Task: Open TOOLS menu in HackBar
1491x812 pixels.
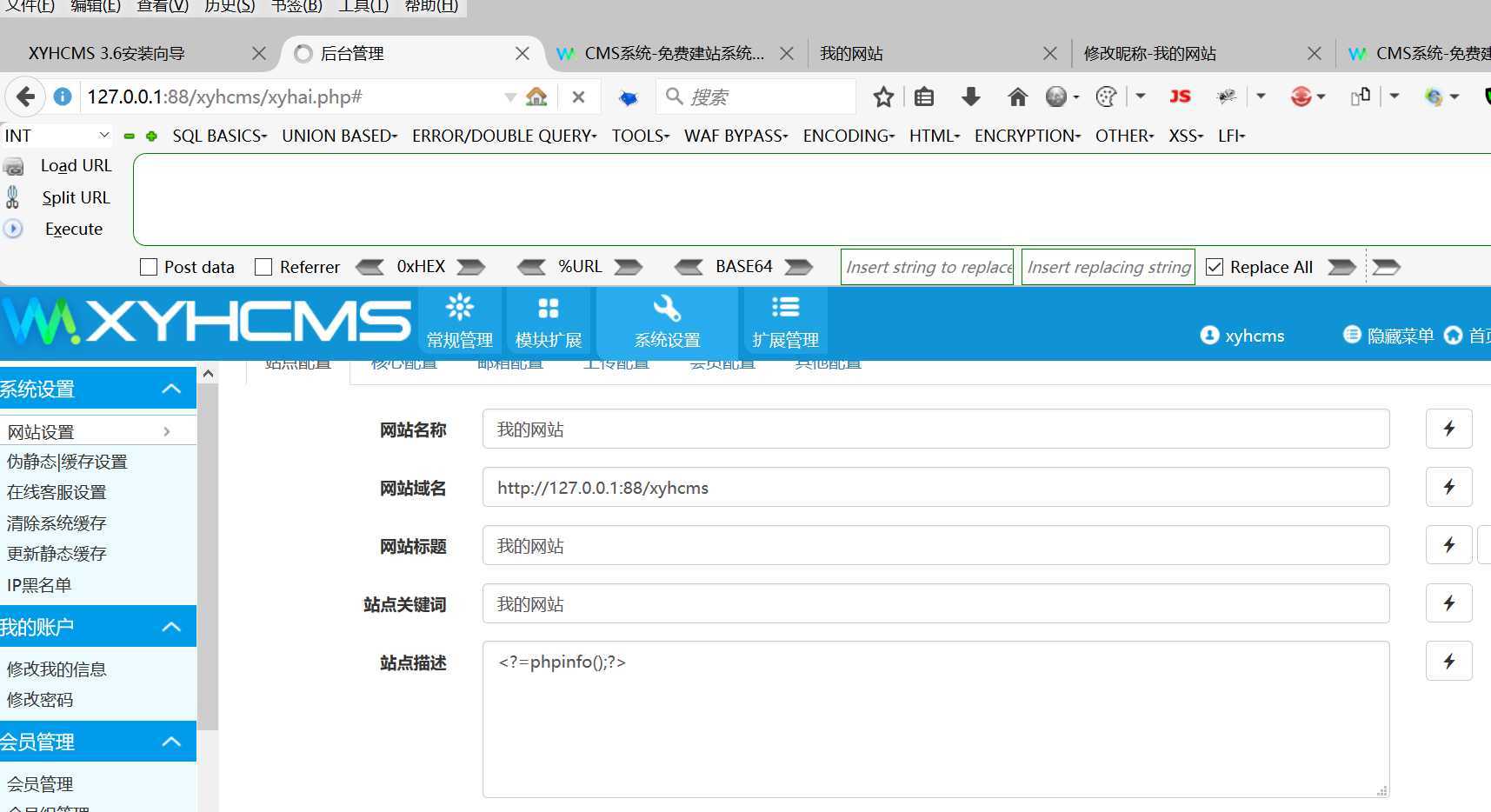Action: pyautogui.click(x=641, y=136)
